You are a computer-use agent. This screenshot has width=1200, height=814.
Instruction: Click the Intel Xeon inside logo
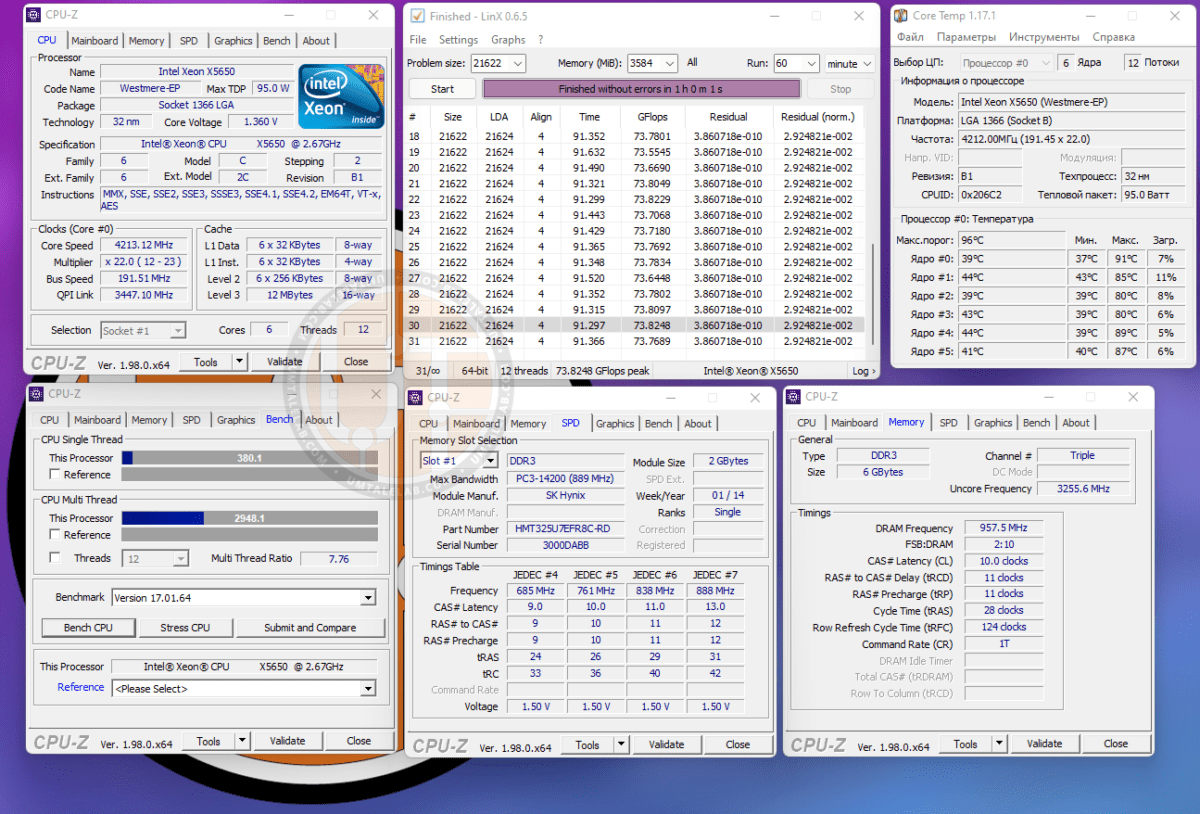tap(339, 96)
